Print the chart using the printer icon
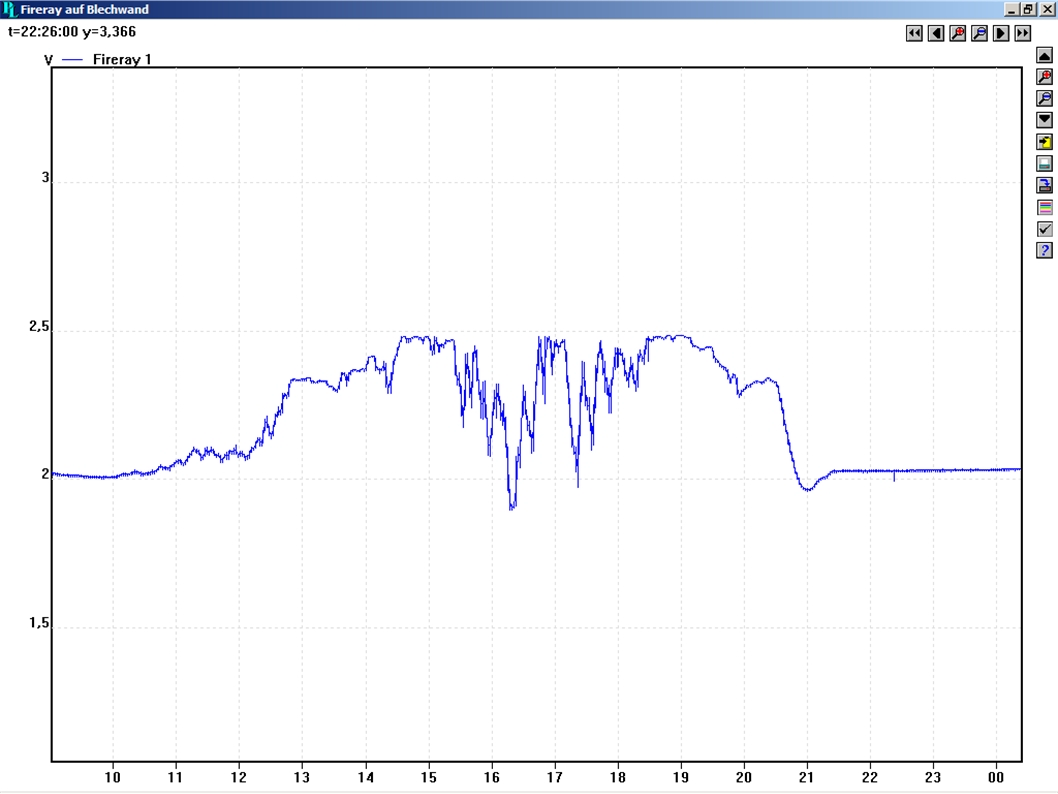This screenshot has height=794, width=1058. [x=1045, y=163]
